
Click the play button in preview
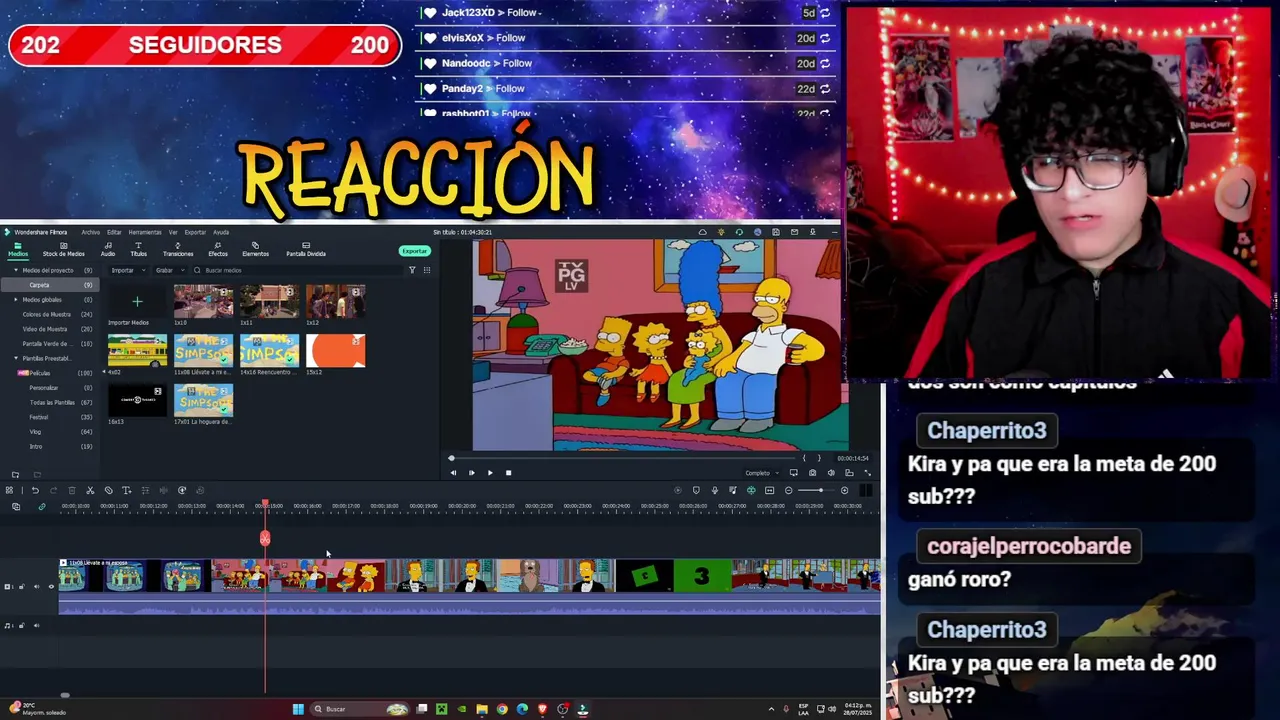(x=490, y=473)
